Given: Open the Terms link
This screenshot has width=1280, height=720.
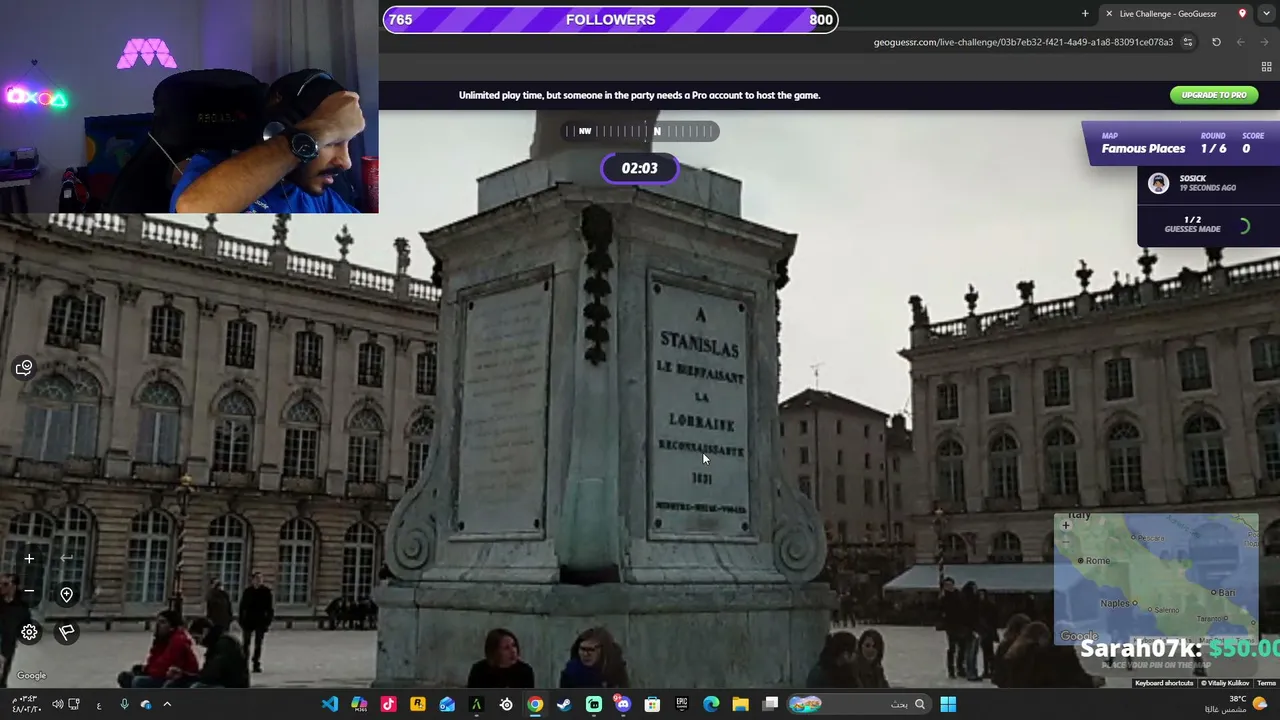Looking at the screenshot, I should [1266, 683].
